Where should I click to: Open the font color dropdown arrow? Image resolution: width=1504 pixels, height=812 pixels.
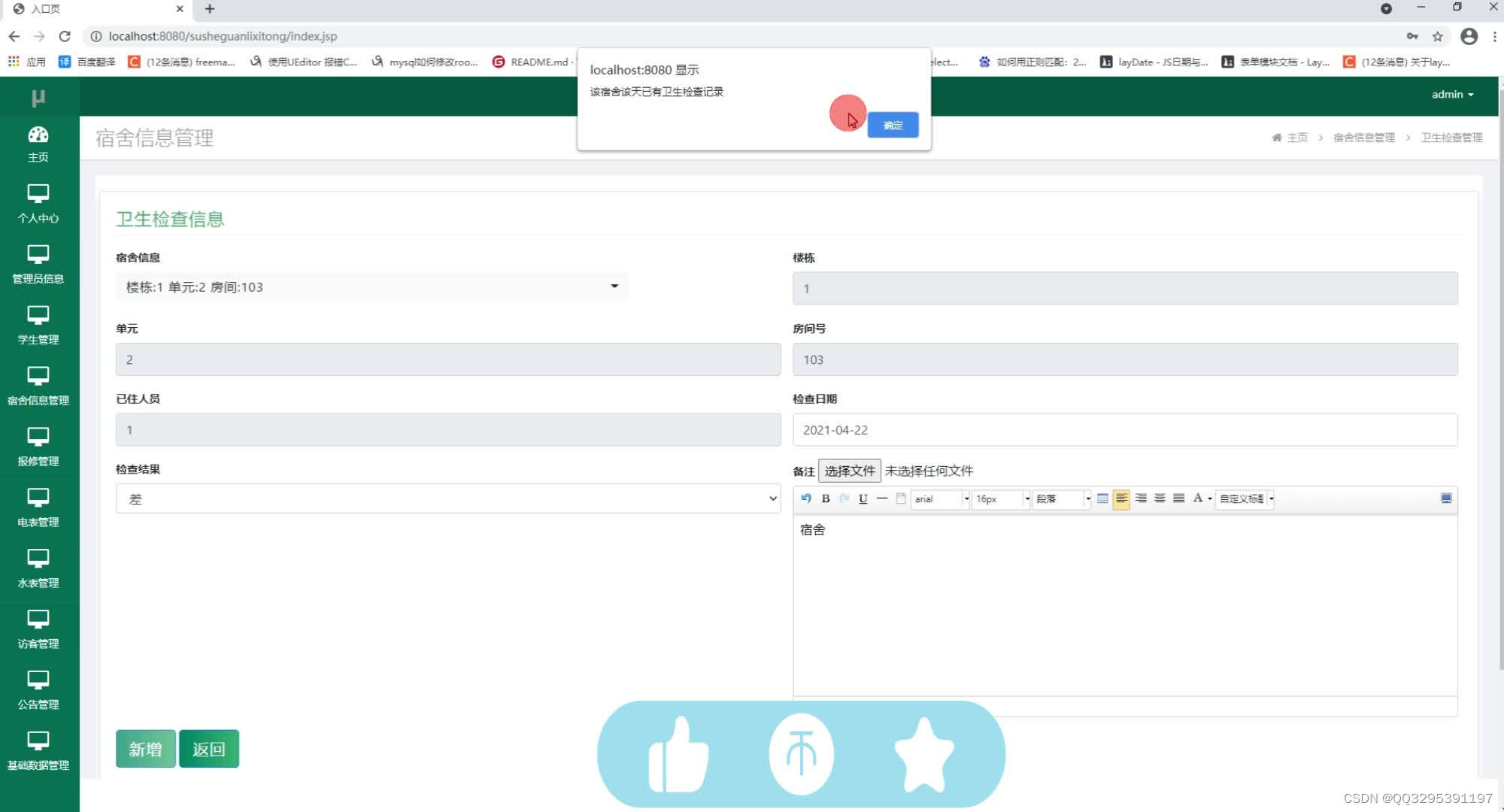coord(1210,498)
